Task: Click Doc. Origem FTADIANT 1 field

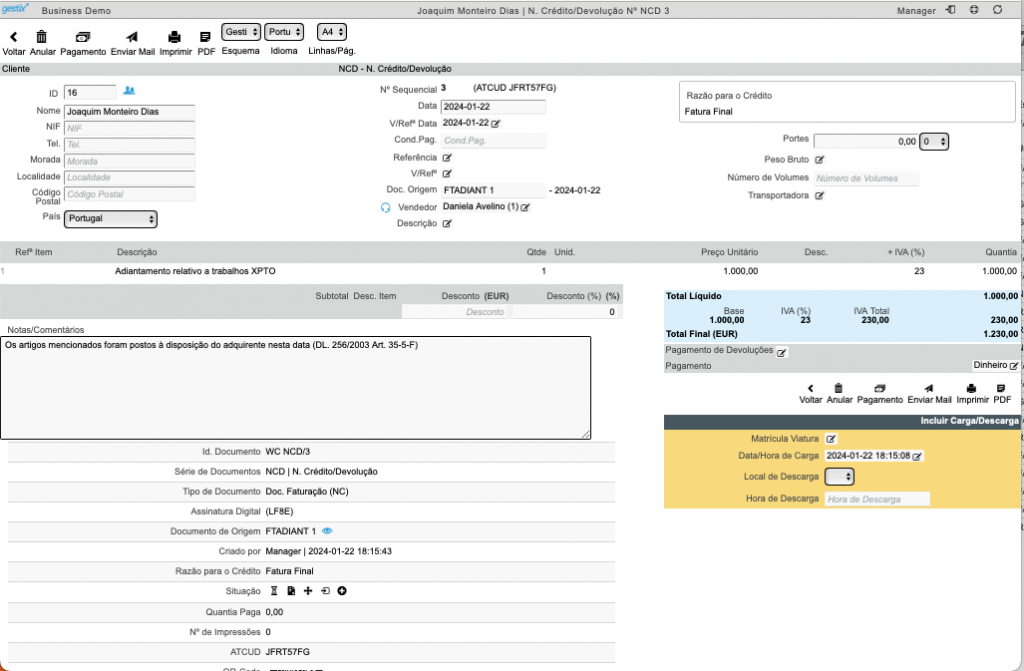Action: [x=493, y=190]
